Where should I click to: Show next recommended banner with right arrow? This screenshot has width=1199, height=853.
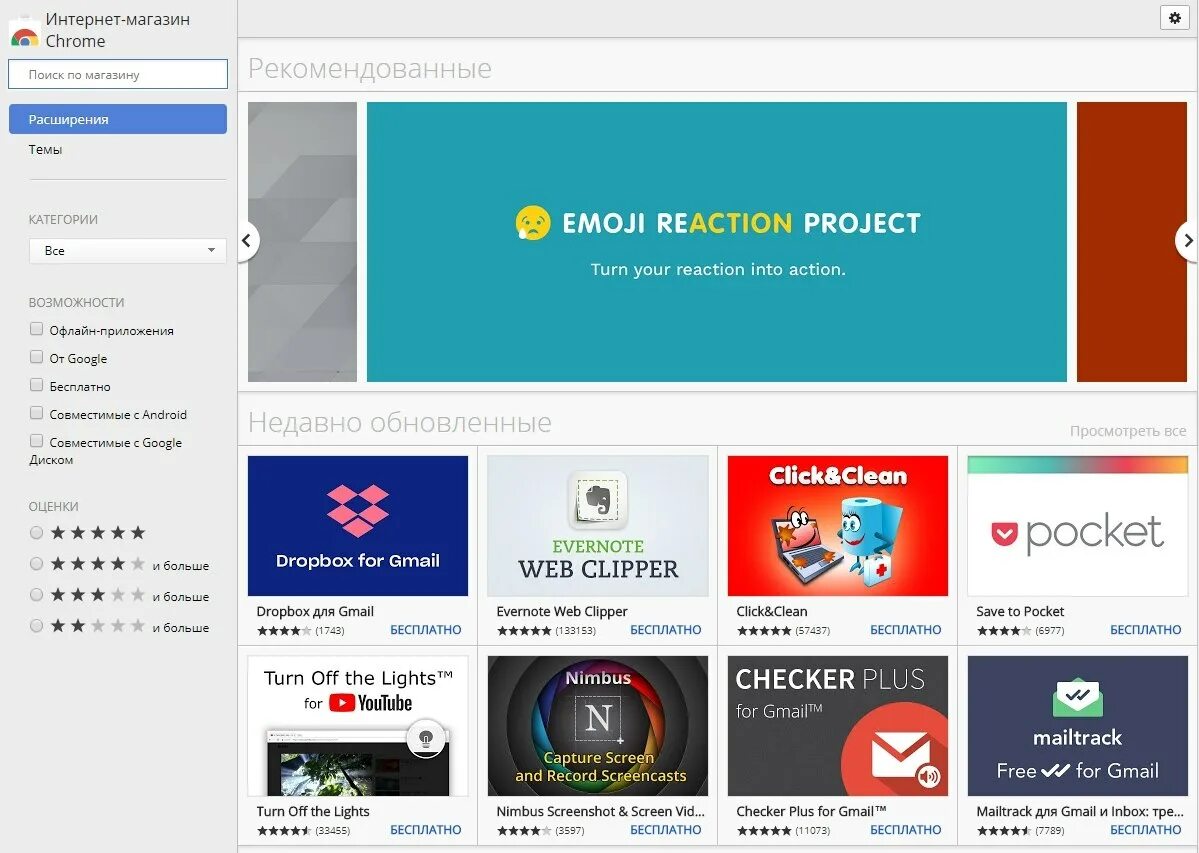(1188, 241)
